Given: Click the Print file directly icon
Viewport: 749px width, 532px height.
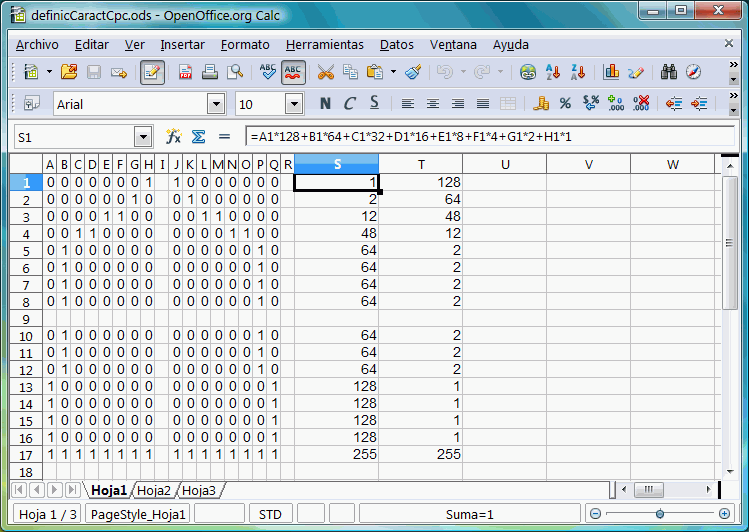Looking at the screenshot, I should point(209,72).
